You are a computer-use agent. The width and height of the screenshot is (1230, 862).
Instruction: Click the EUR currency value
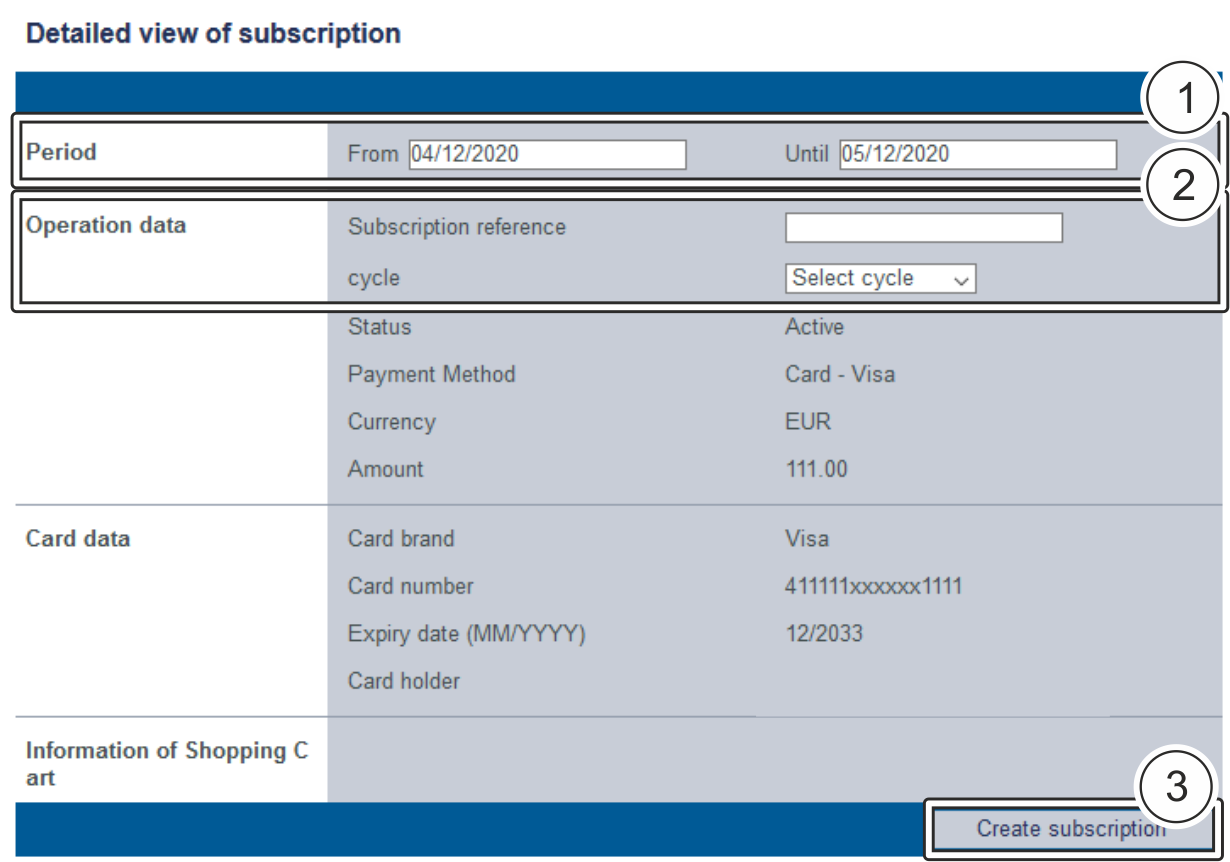(x=808, y=422)
